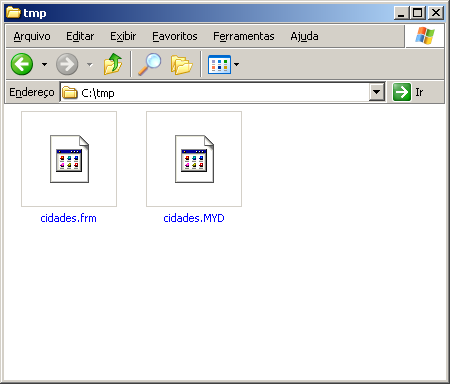Go back with the green Back arrow
450x384 pixels.
coord(22,64)
